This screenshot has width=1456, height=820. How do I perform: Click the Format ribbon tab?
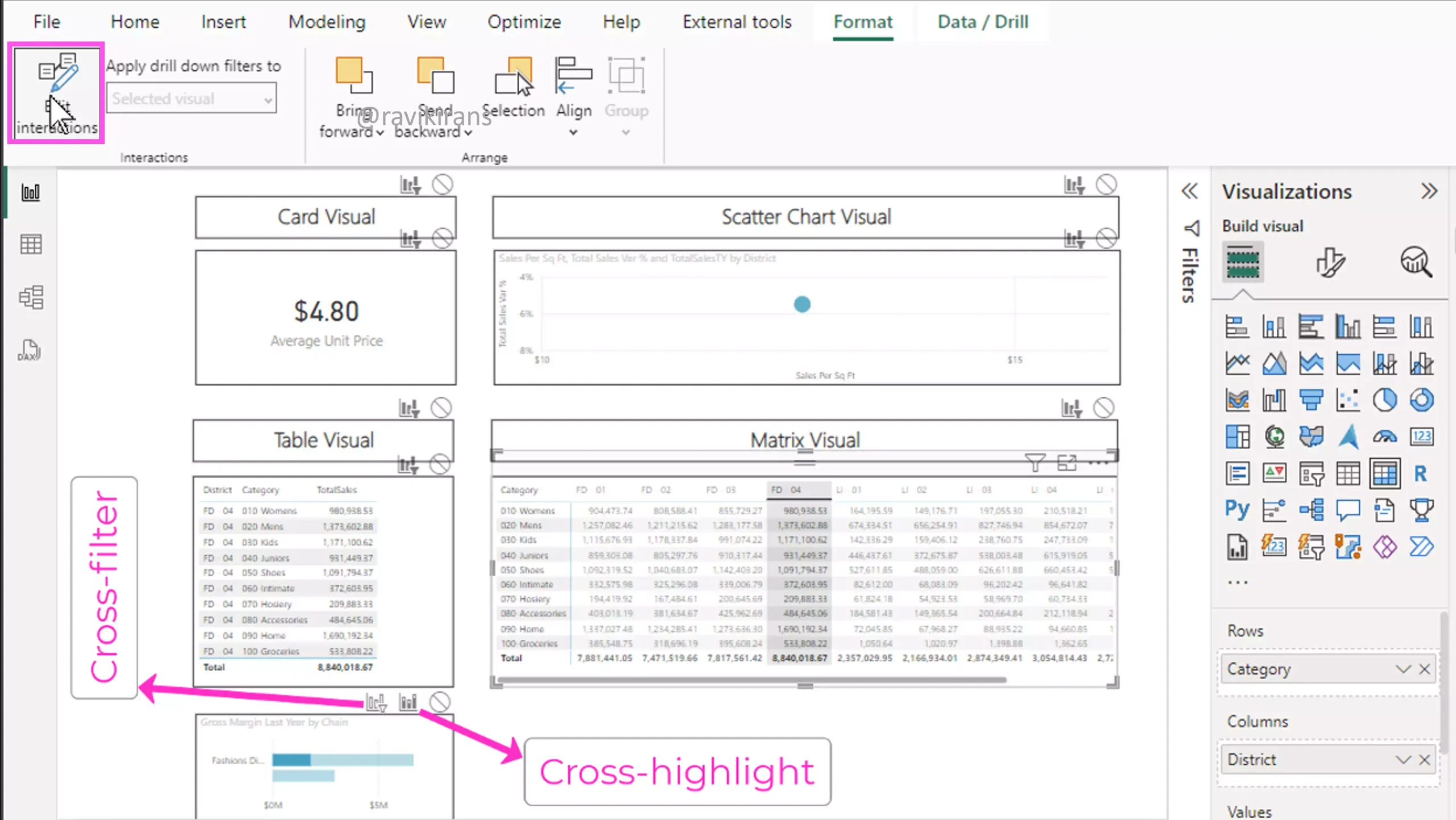point(862,22)
